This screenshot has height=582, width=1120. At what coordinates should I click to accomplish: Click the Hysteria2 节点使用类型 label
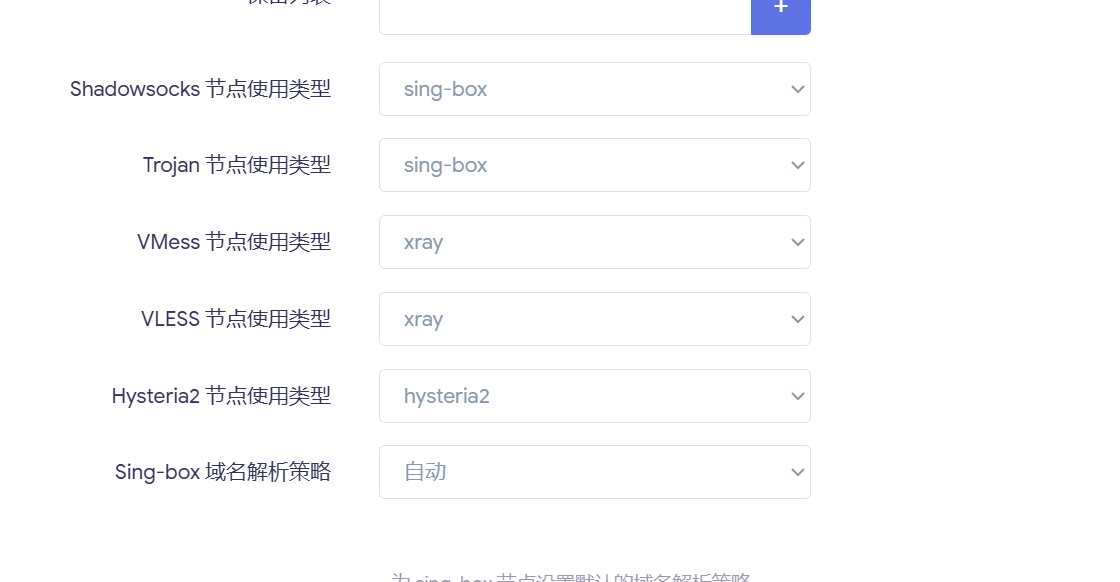click(220, 396)
